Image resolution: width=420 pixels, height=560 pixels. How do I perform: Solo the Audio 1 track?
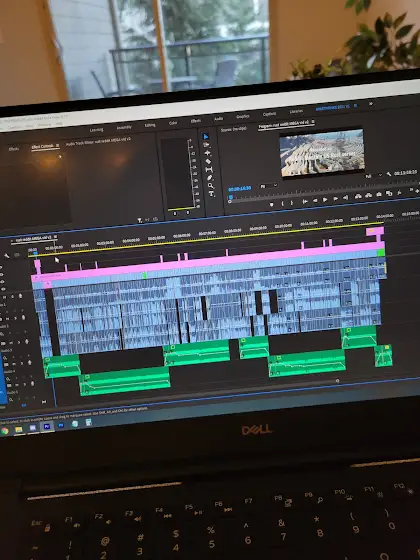[x=12, y=296]
